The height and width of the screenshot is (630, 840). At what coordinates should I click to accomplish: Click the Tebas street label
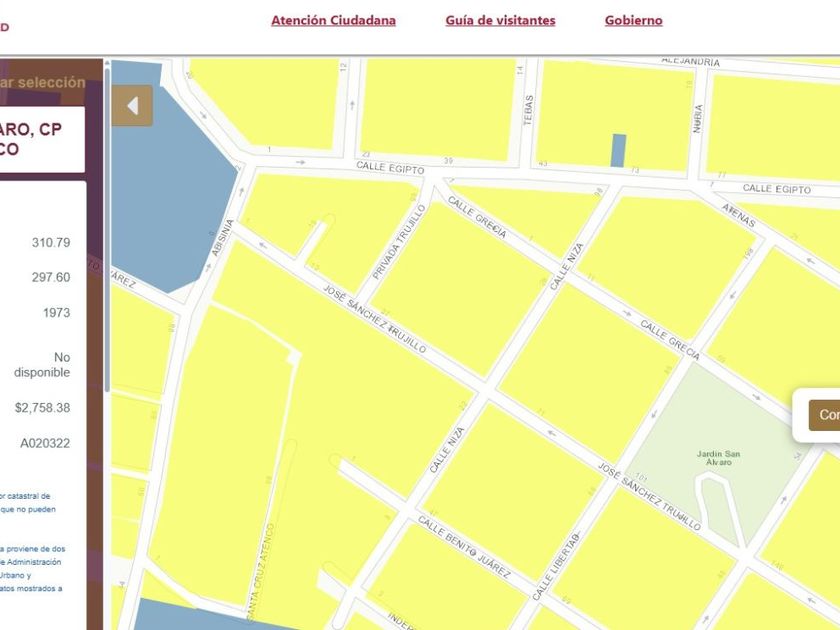click(529, 110)
